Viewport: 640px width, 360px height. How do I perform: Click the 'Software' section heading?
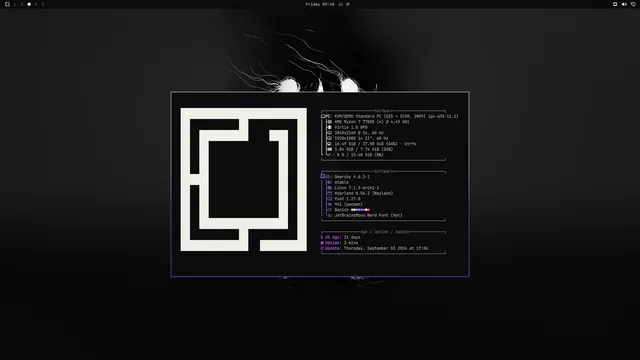(383, 171)
